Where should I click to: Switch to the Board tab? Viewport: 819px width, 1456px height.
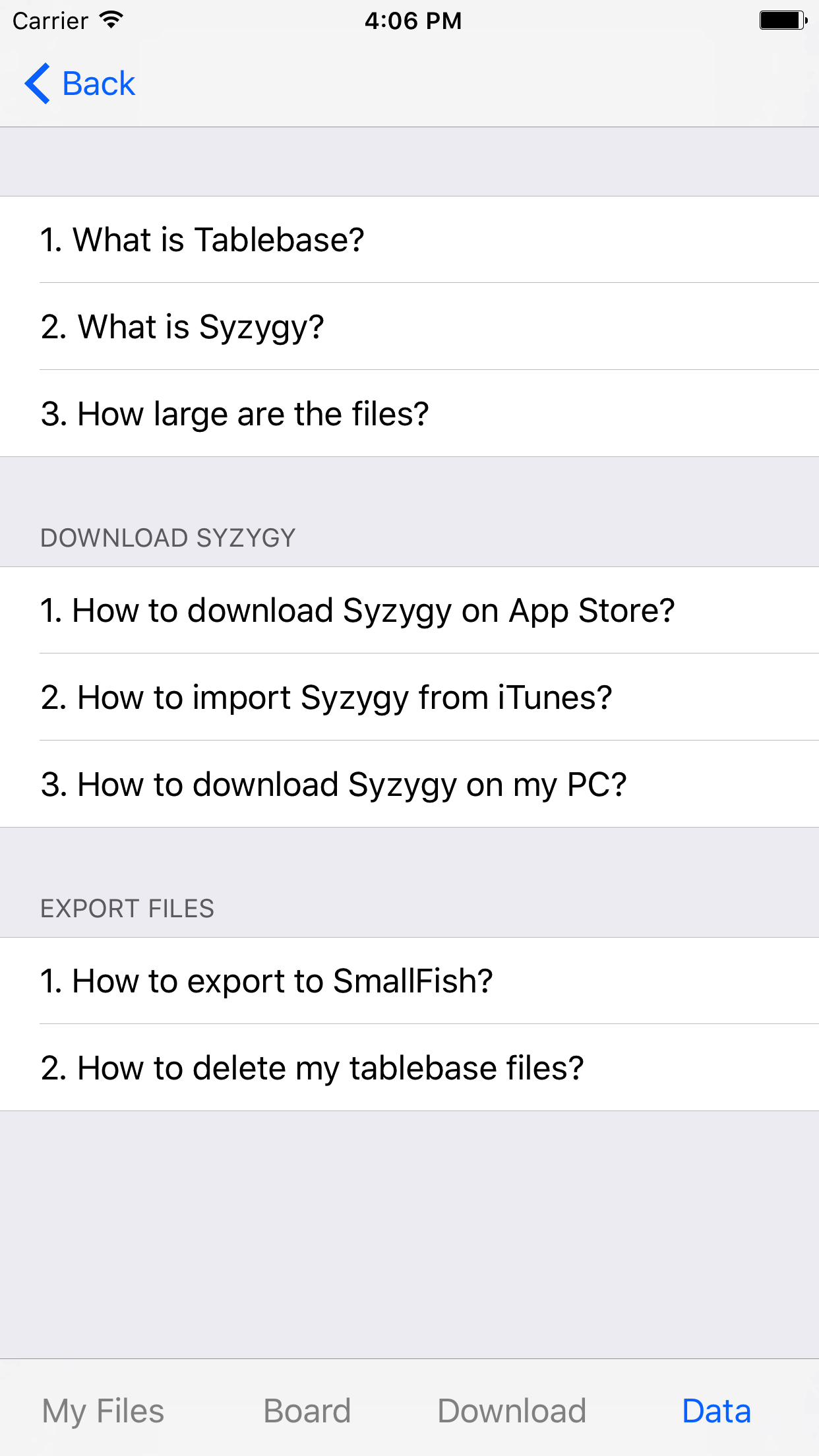click(306, 1410)
